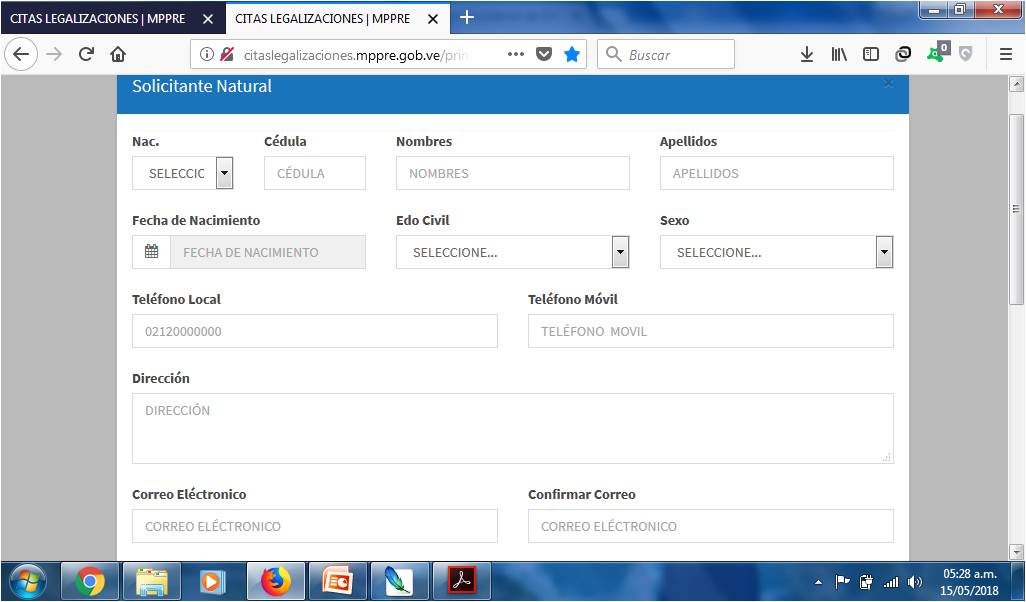The width and height of the screenshot is (1026, 602).
Task: Open the browser home page
Action: pyautogui.click(x=118, y=54)
